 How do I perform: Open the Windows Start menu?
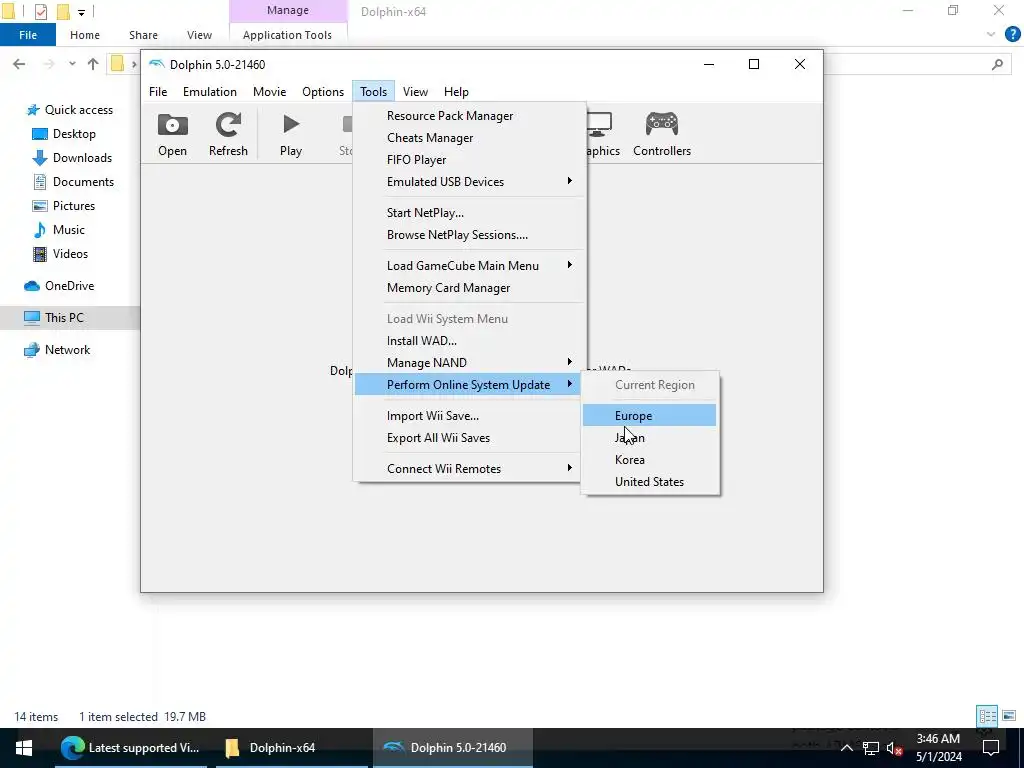click(24, 748)
